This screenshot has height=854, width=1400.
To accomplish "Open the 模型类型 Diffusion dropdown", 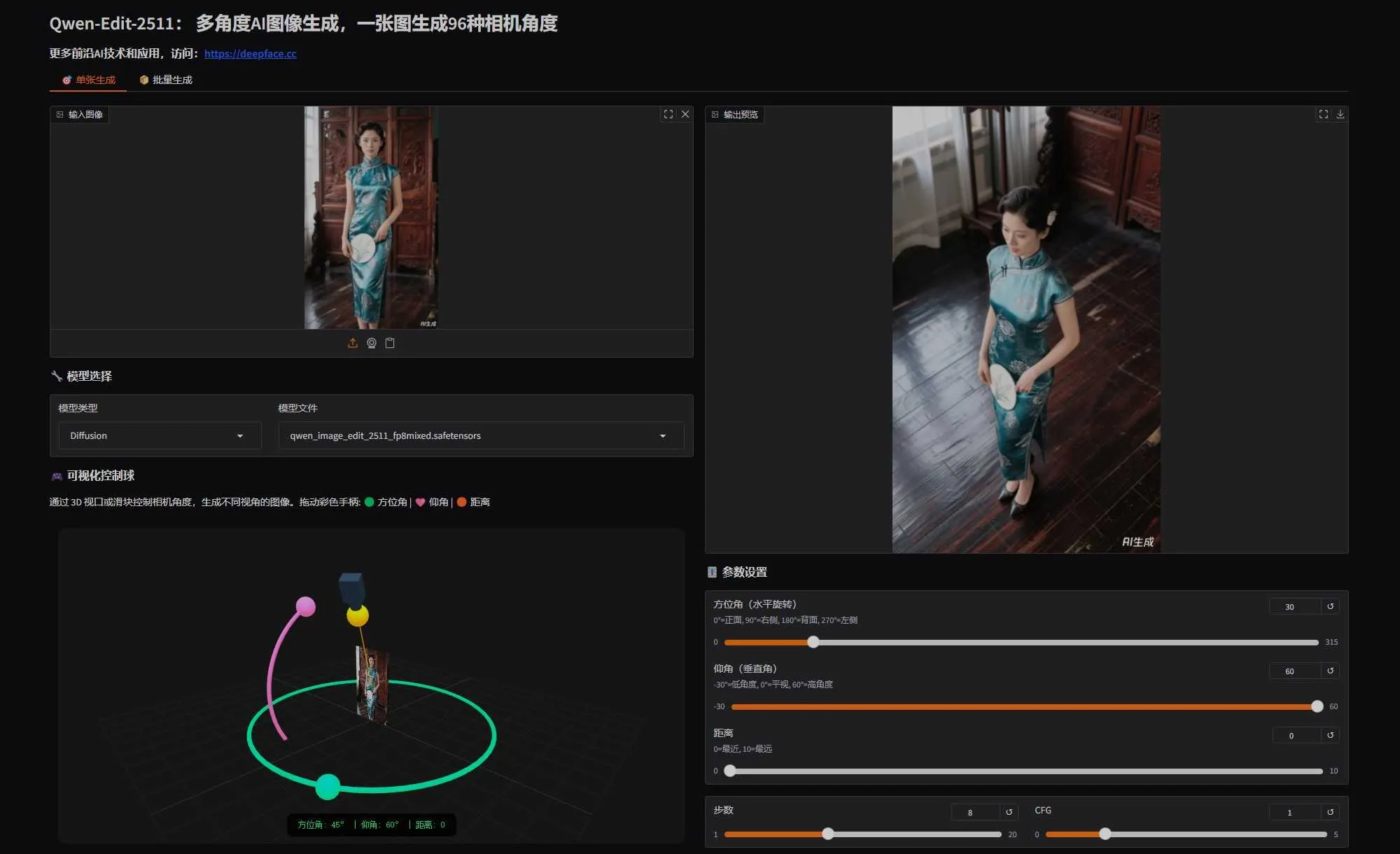I will [x=159, y=435].
